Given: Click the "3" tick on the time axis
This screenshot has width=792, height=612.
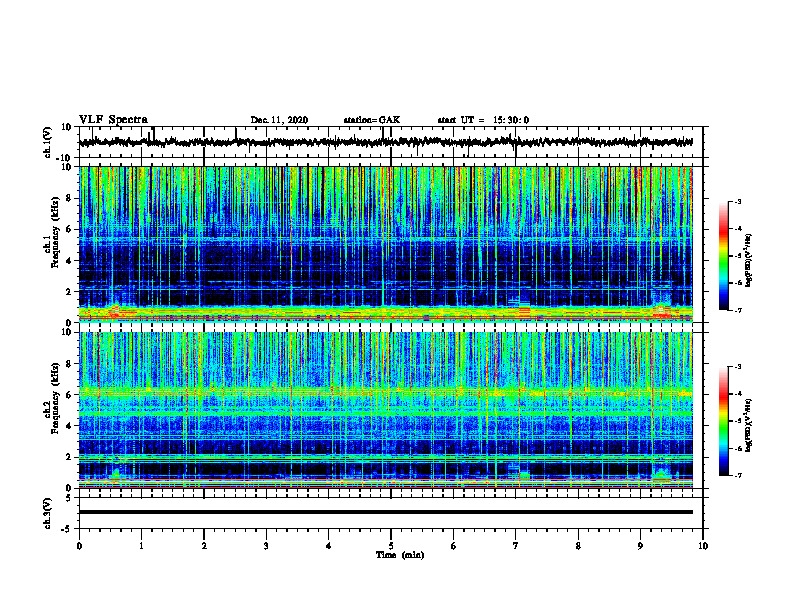Looking at the screenshot, I should 266,546.
